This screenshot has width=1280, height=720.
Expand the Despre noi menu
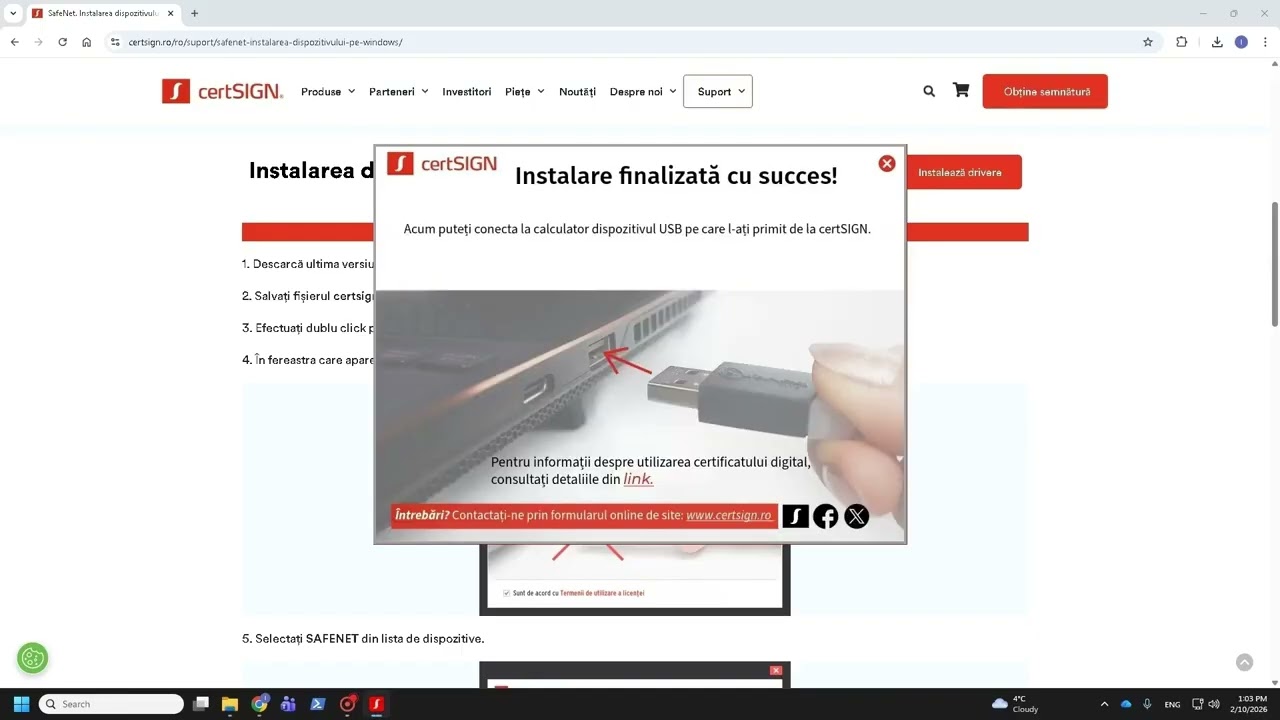click(x=643, y=91)
